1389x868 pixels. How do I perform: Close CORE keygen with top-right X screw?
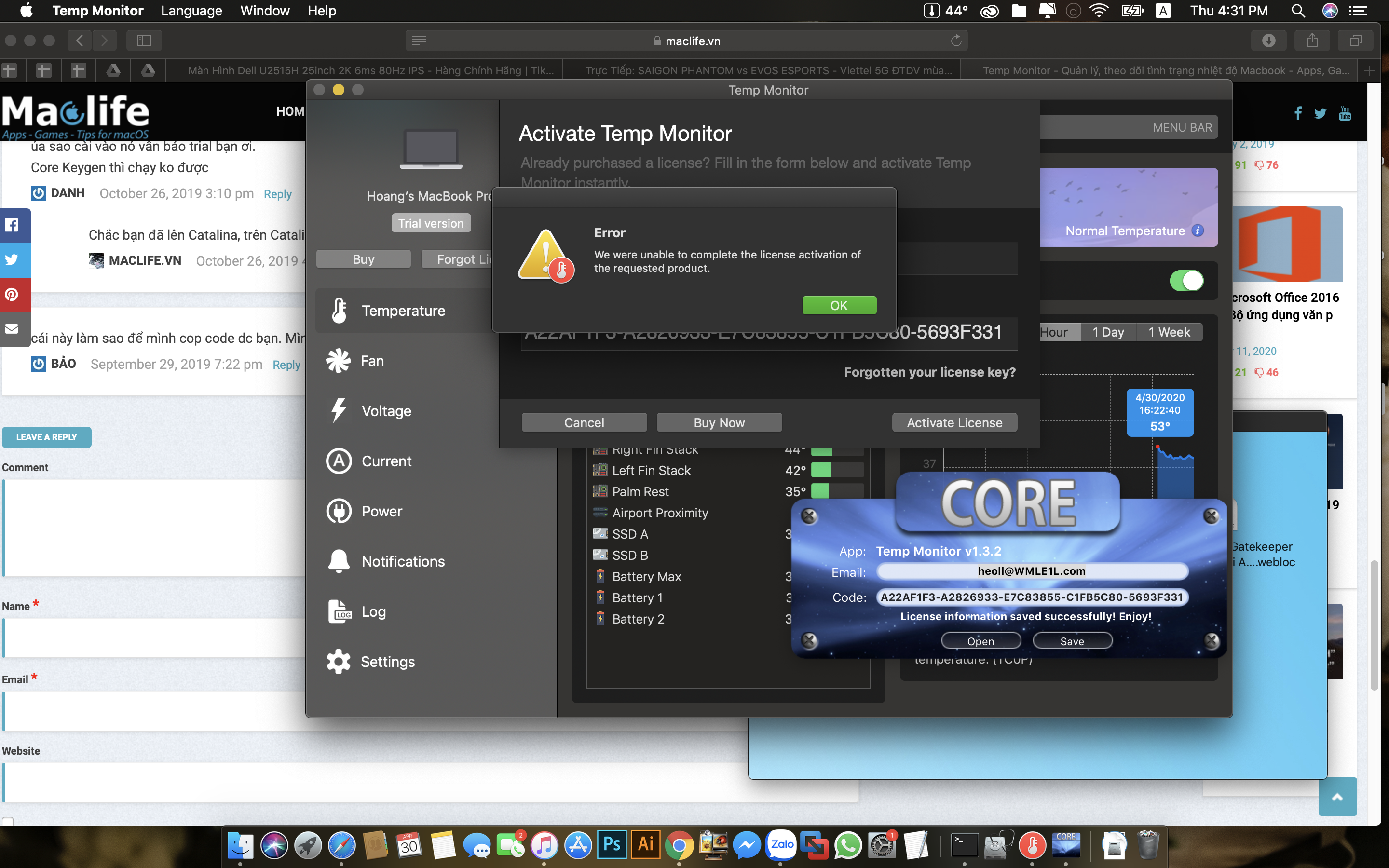1211,515
